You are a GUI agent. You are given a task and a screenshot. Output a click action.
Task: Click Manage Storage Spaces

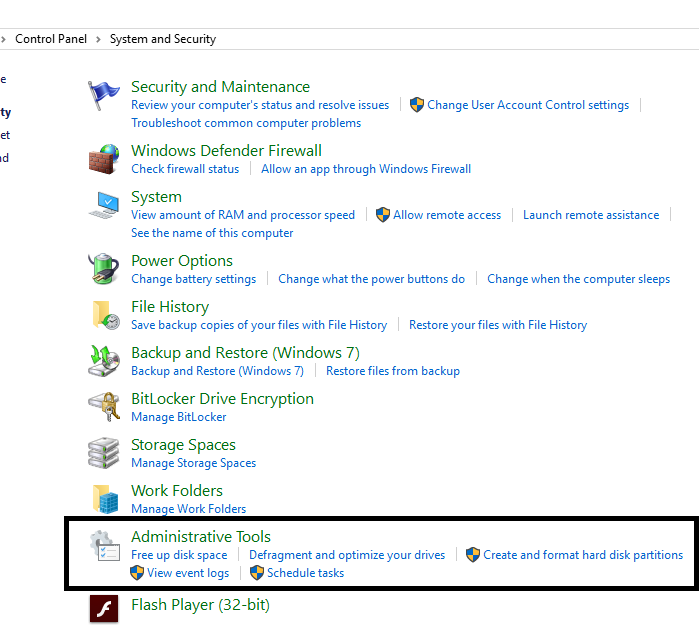[193, 463]
